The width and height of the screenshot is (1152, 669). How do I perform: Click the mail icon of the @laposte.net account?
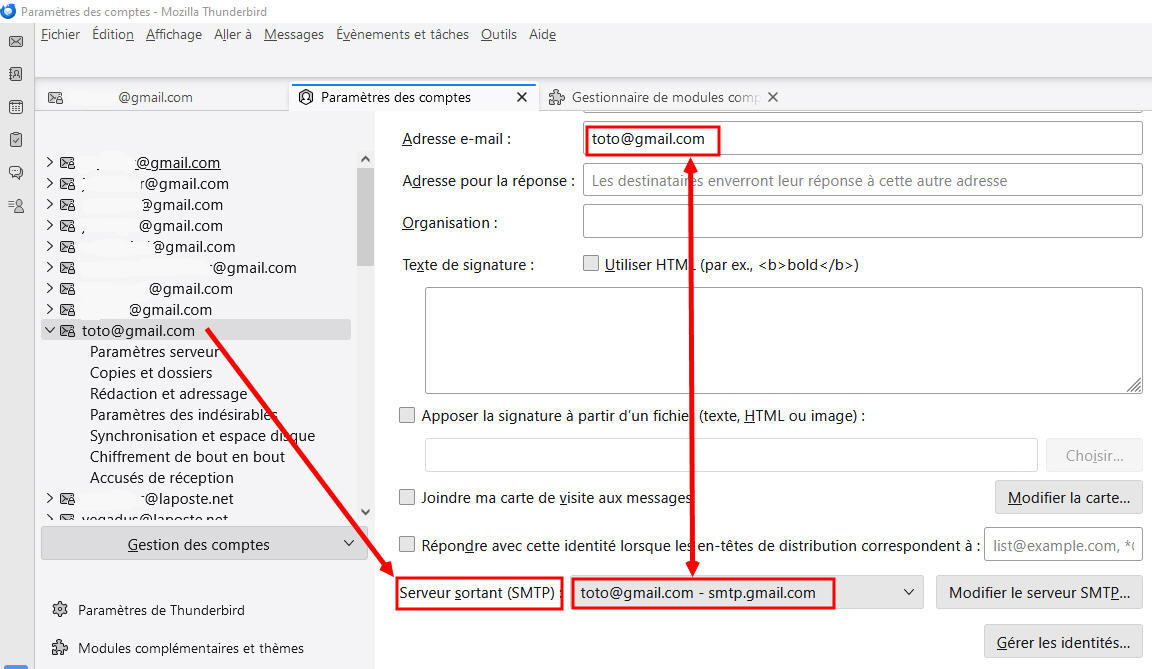(68, 499)
